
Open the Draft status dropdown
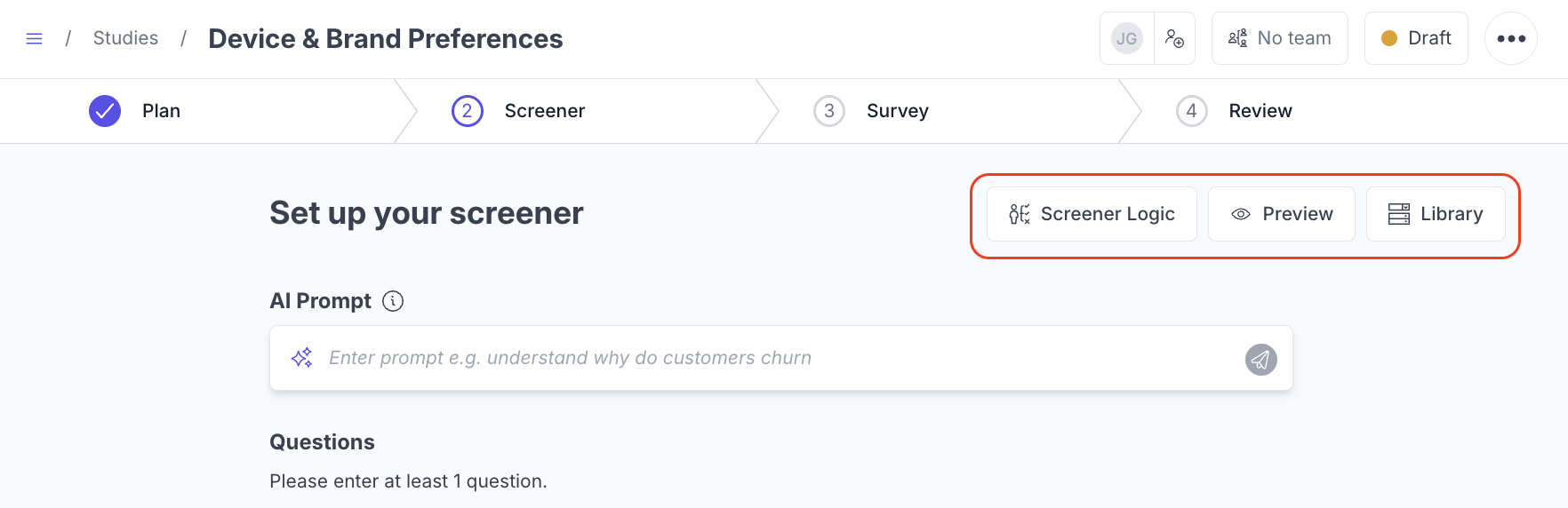point(1415,38)
